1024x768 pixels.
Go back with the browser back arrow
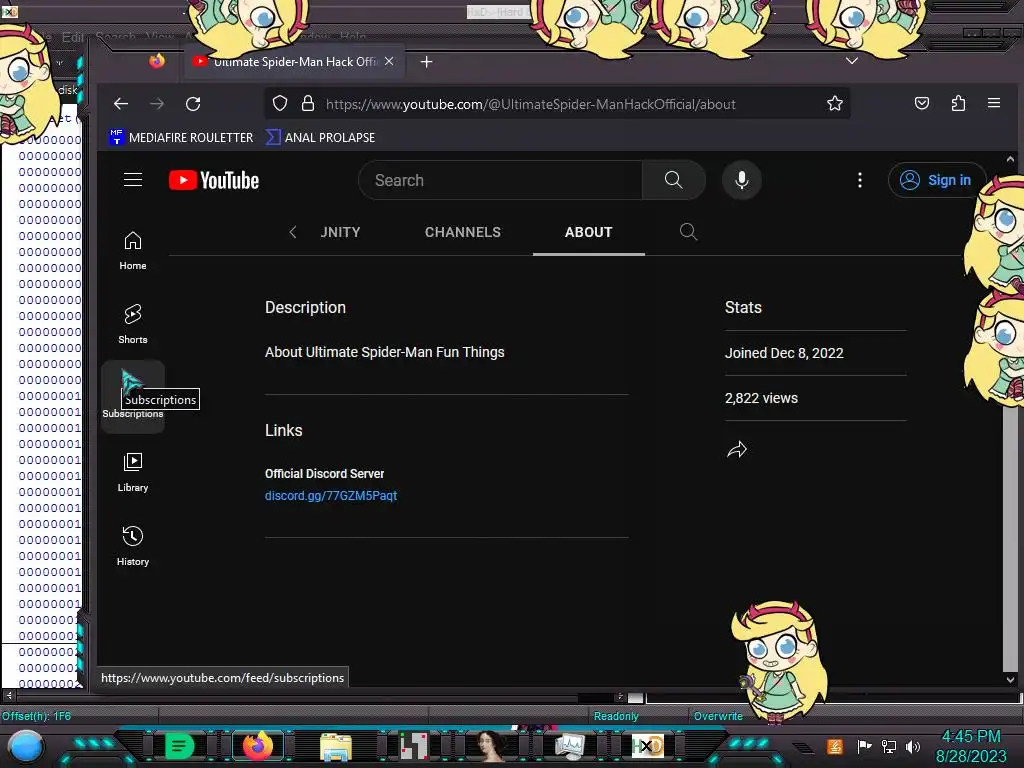pos(121,104)
